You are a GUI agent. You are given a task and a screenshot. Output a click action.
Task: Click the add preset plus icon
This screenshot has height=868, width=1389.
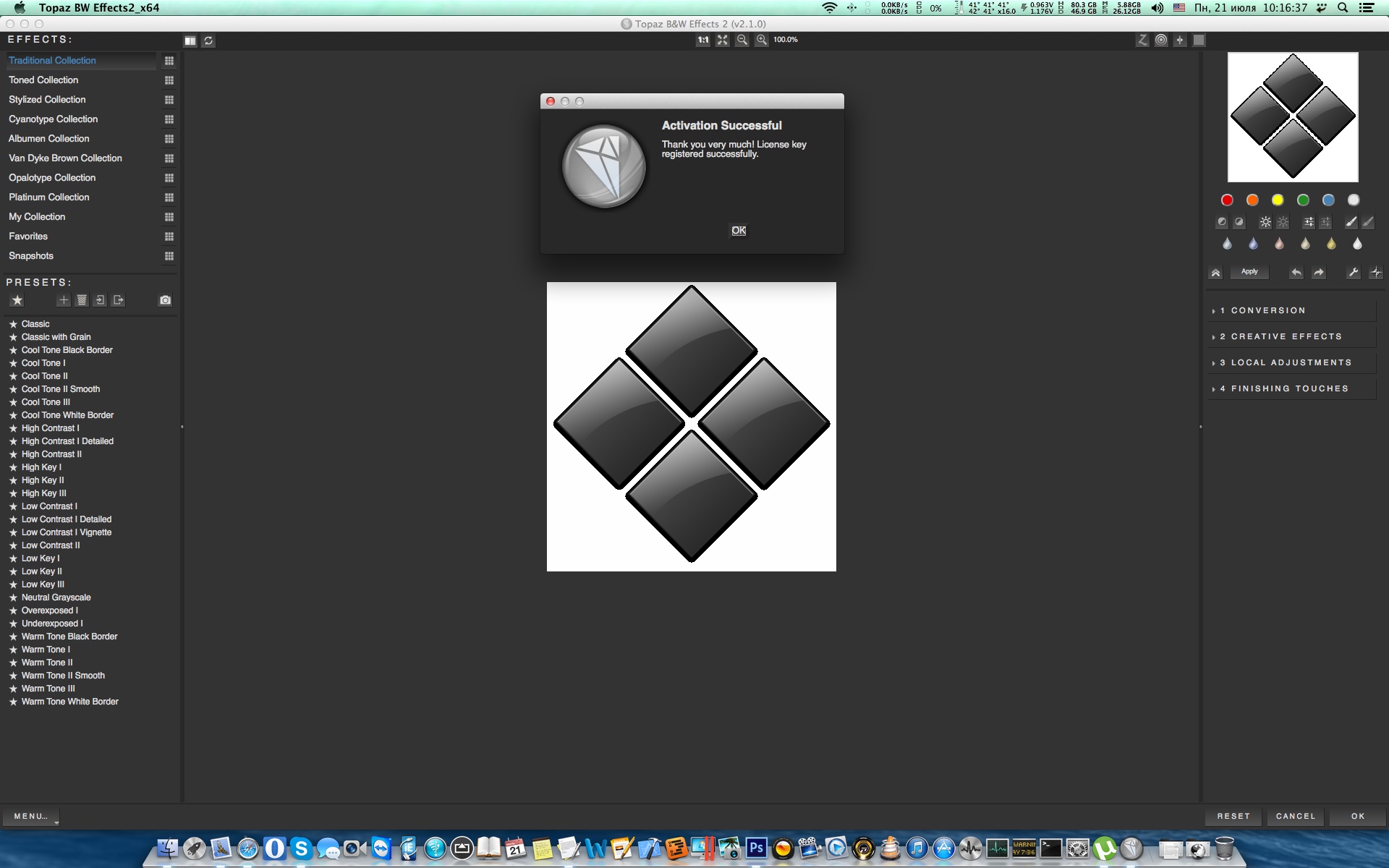pyautogui.click(x=64, y=300)
